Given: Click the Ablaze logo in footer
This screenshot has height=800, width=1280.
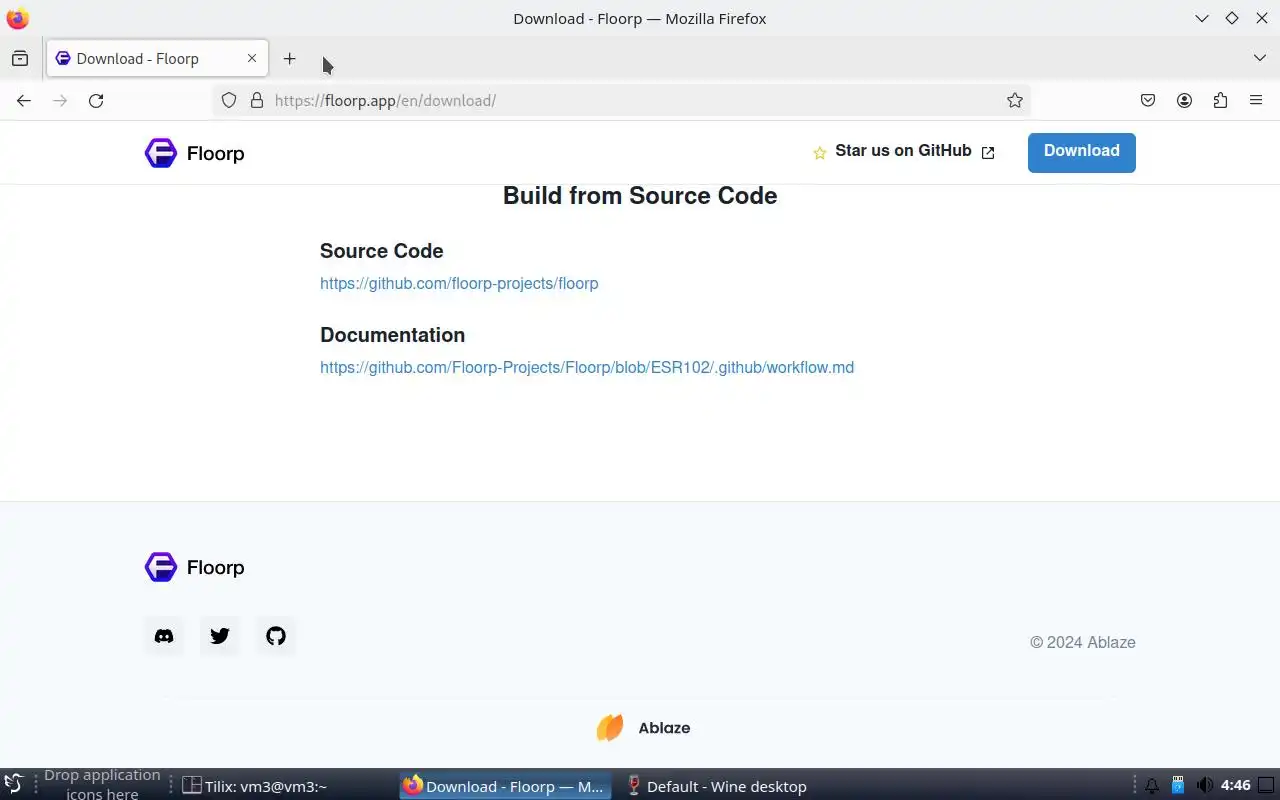Looking at the screenshot, I should point(643,728).
